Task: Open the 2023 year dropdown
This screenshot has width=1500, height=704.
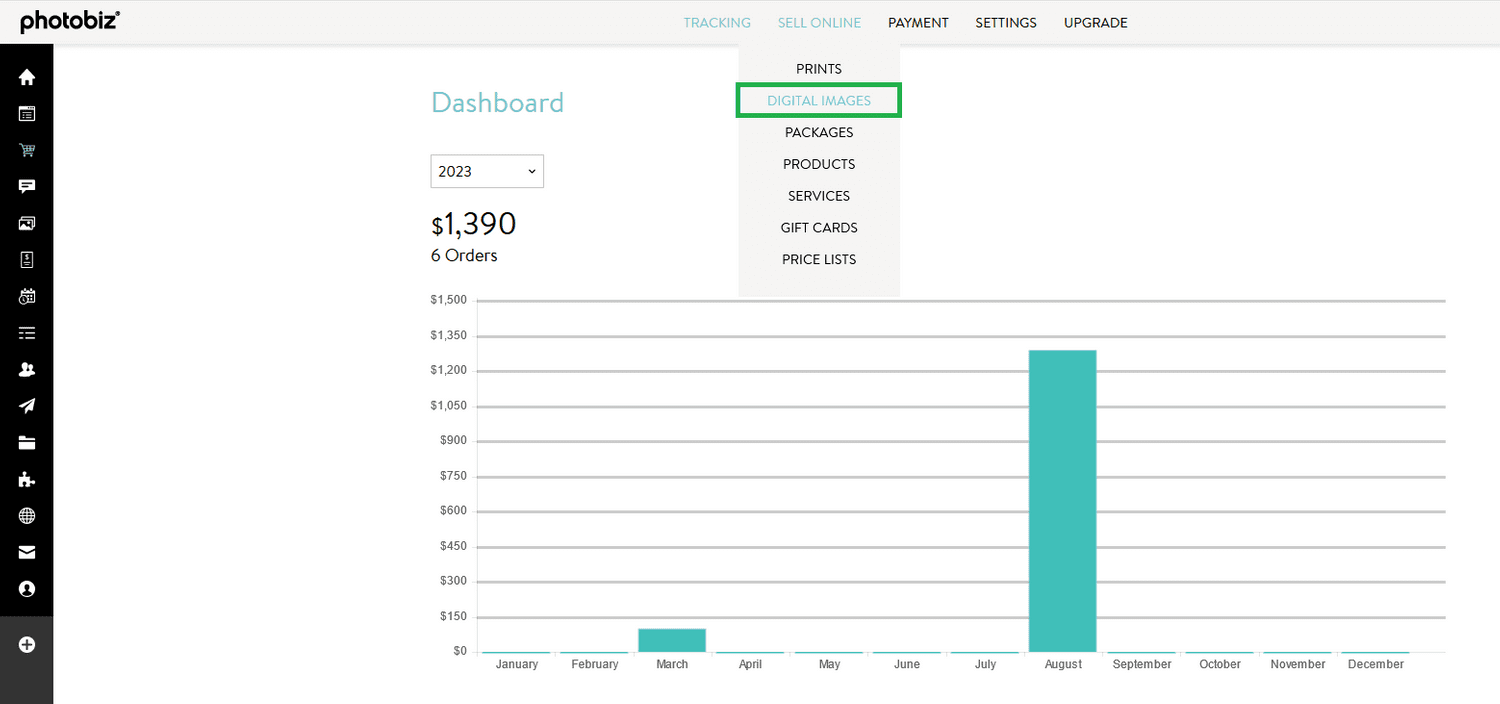Action: click(x=487, y=171)
